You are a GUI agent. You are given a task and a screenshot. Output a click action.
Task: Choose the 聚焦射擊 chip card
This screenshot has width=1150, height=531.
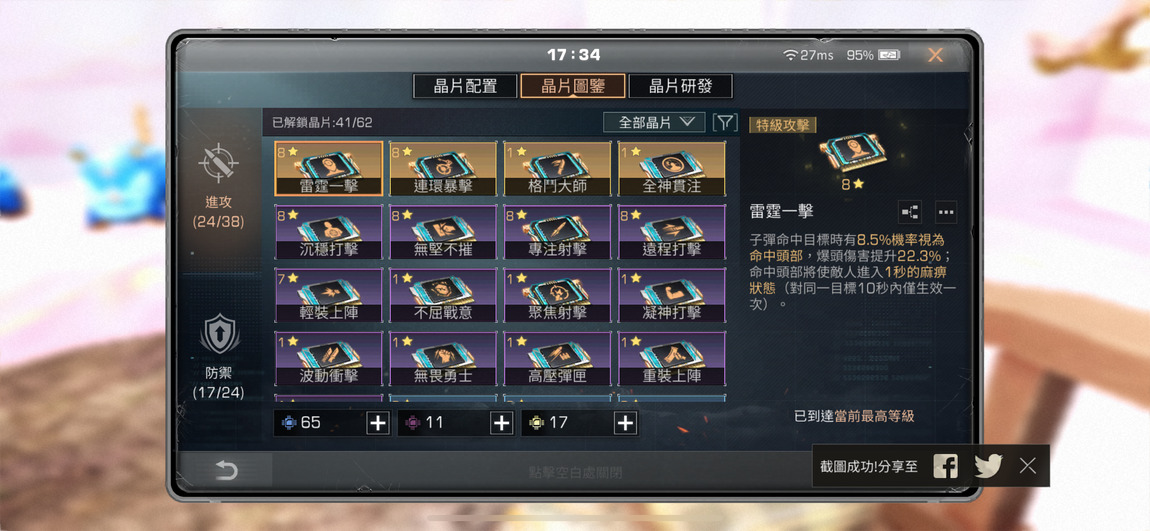[x=557, y=296]
